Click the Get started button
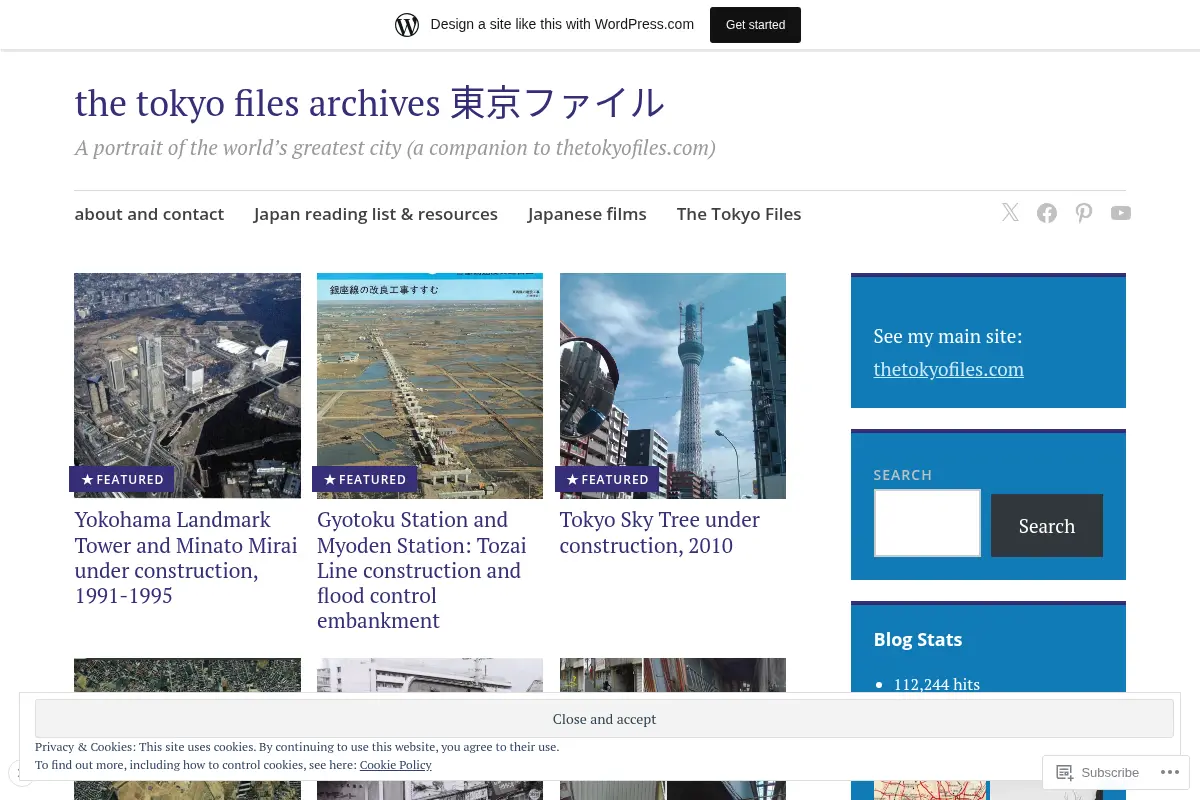The height and width of the screenshot is (800, 1200). (x=755, y=25)
